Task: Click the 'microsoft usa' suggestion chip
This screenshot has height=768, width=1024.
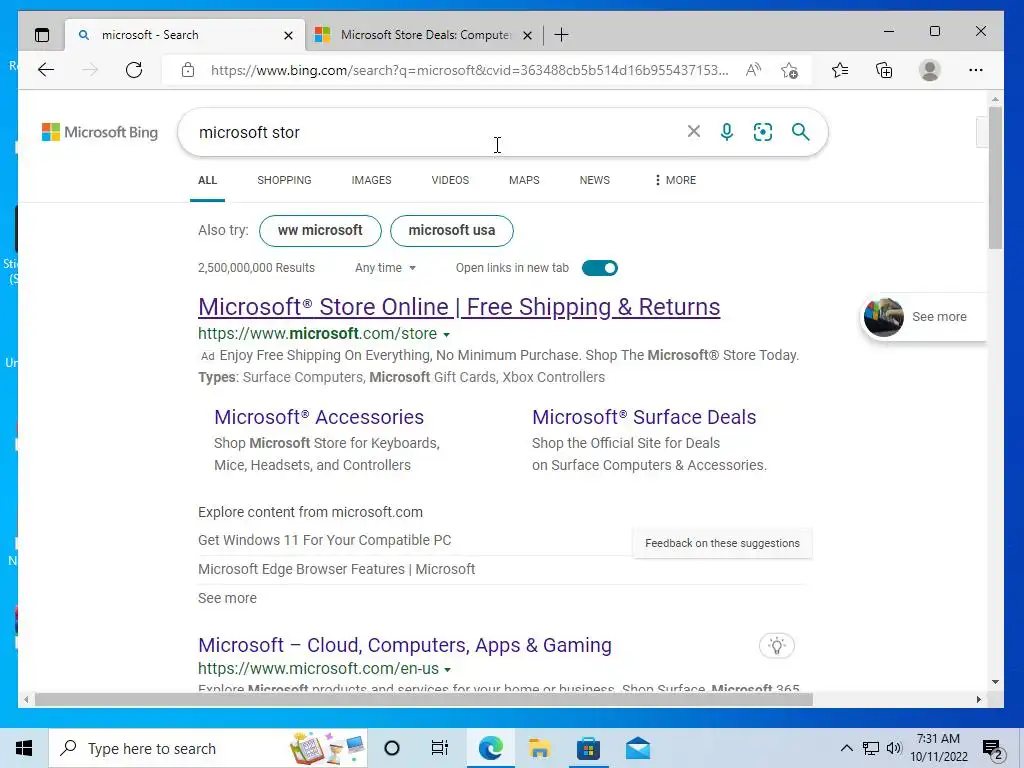Action: [452, 231]
